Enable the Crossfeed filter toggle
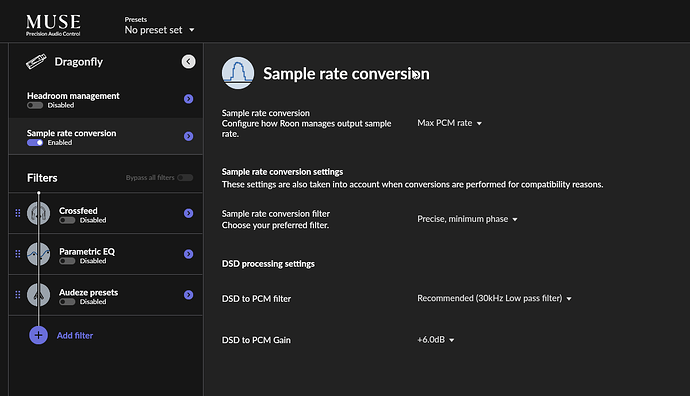The height and width of the screenshot is (396, 690). (x=67, y=220)
